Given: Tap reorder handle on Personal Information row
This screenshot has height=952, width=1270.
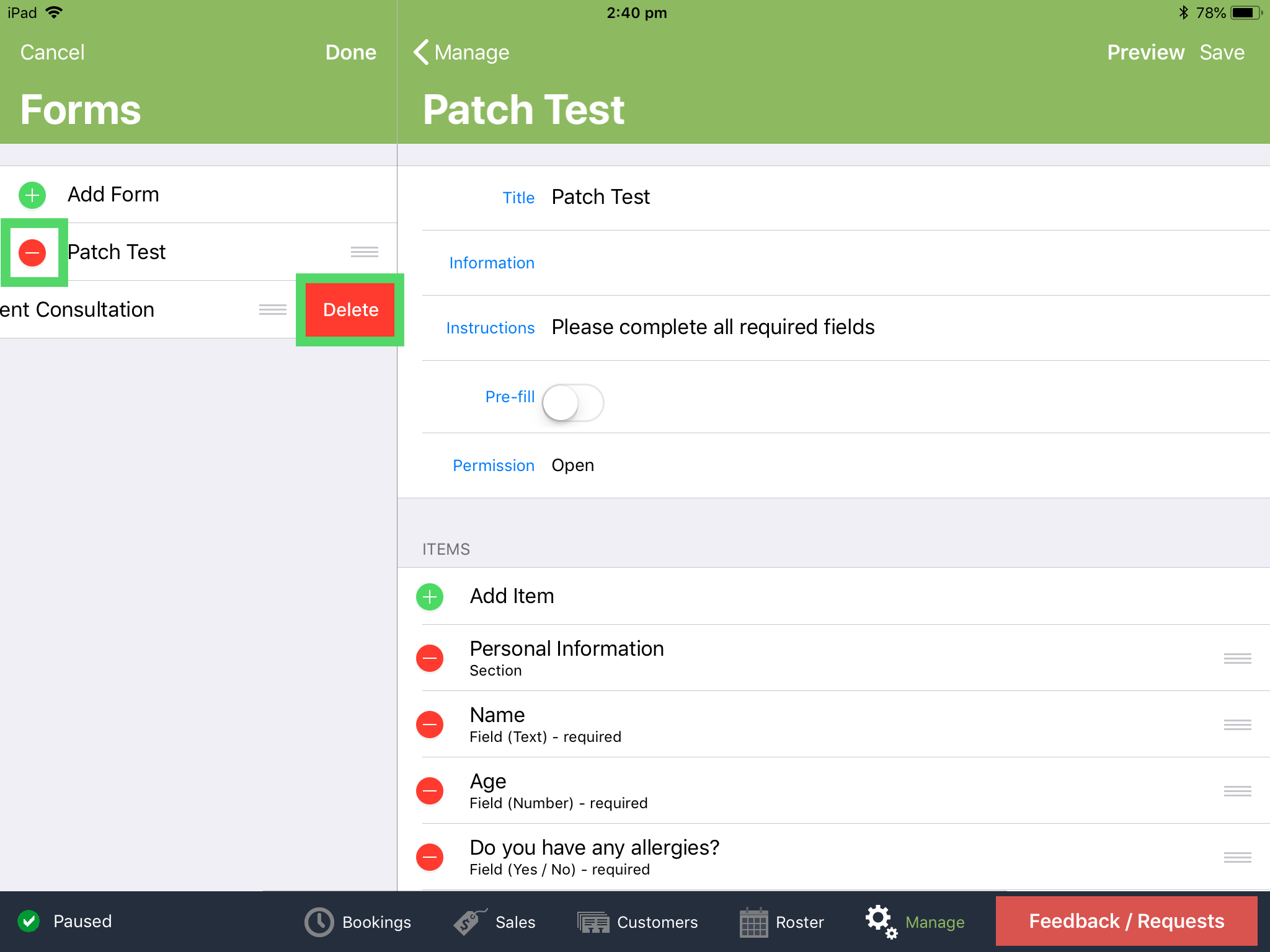Looking at the screenshot, I should coord(1237,658).
